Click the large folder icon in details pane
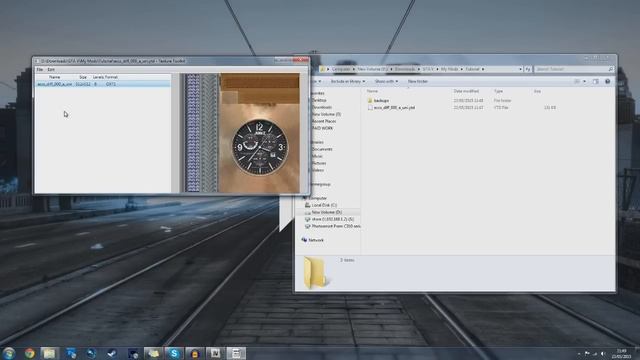640x360 pixels. pos(315,273)
